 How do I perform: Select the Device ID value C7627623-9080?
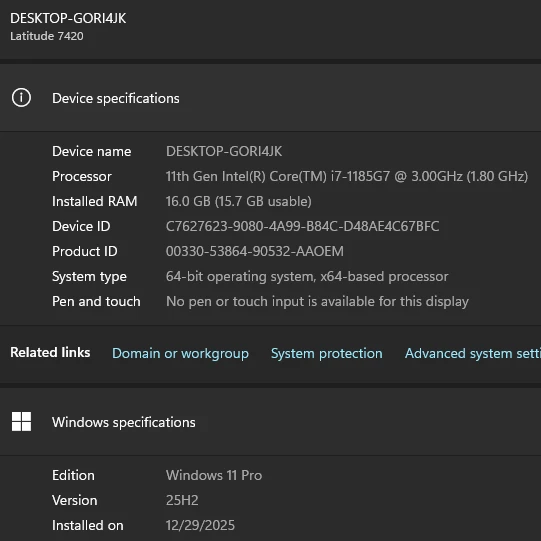pyautogui.click(x=303, y=226)
